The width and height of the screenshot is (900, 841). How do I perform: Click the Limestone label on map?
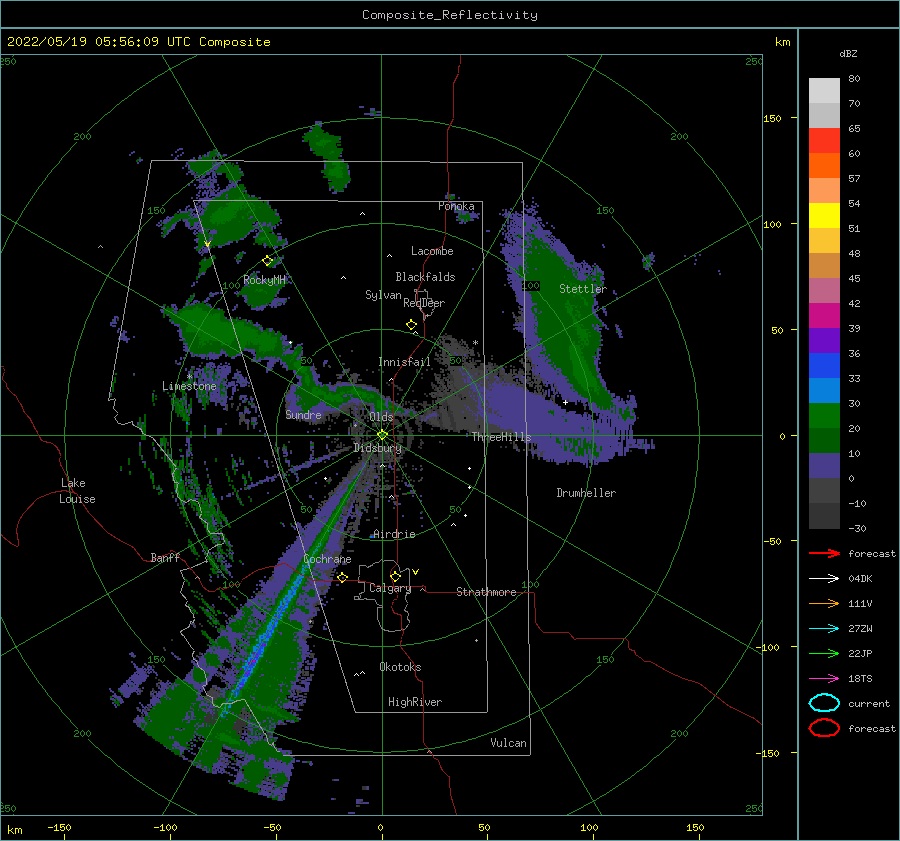(189, 386)
